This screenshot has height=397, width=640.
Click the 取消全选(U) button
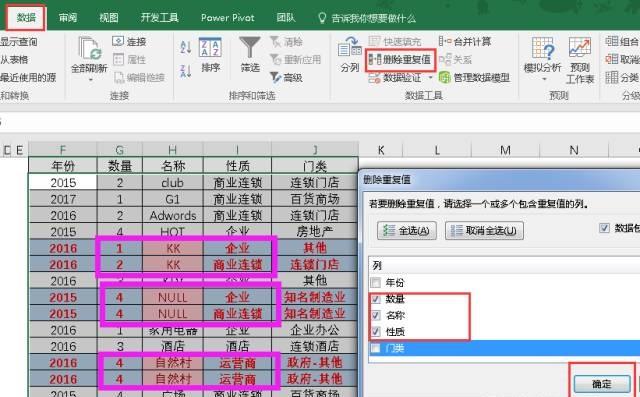click(484, 231)
